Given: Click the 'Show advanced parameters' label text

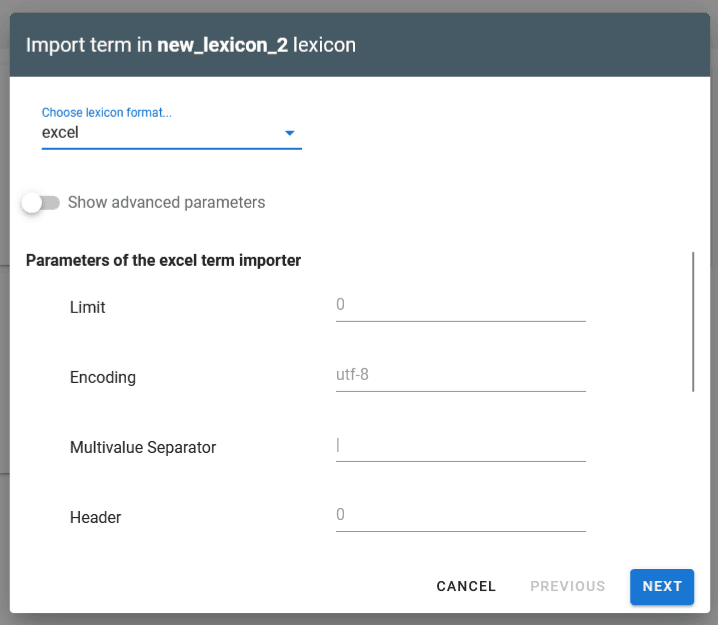Looking at the screenshot, I should (x=166, y=203).
